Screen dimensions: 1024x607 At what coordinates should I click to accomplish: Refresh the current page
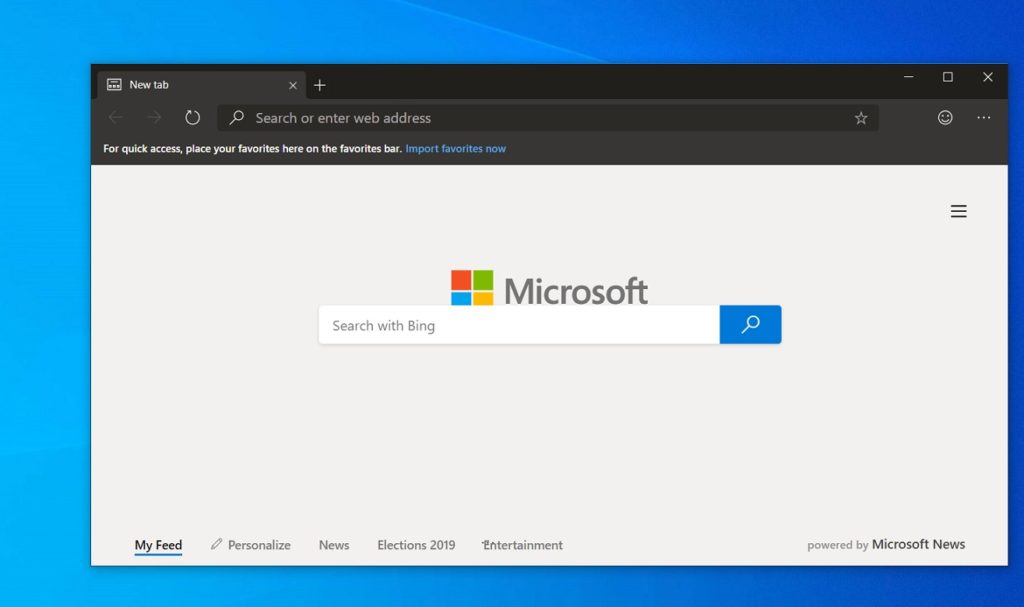[x=193, y=117]
